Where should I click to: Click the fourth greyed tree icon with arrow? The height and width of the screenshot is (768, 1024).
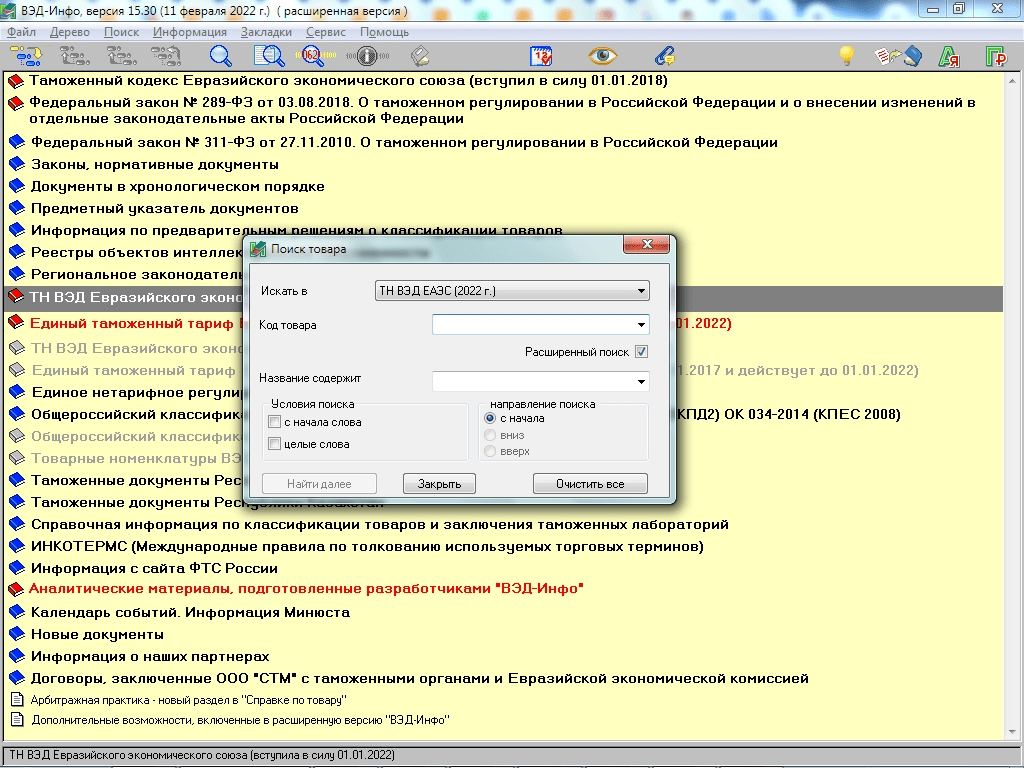pyautogui.click(x=167, y=57)
